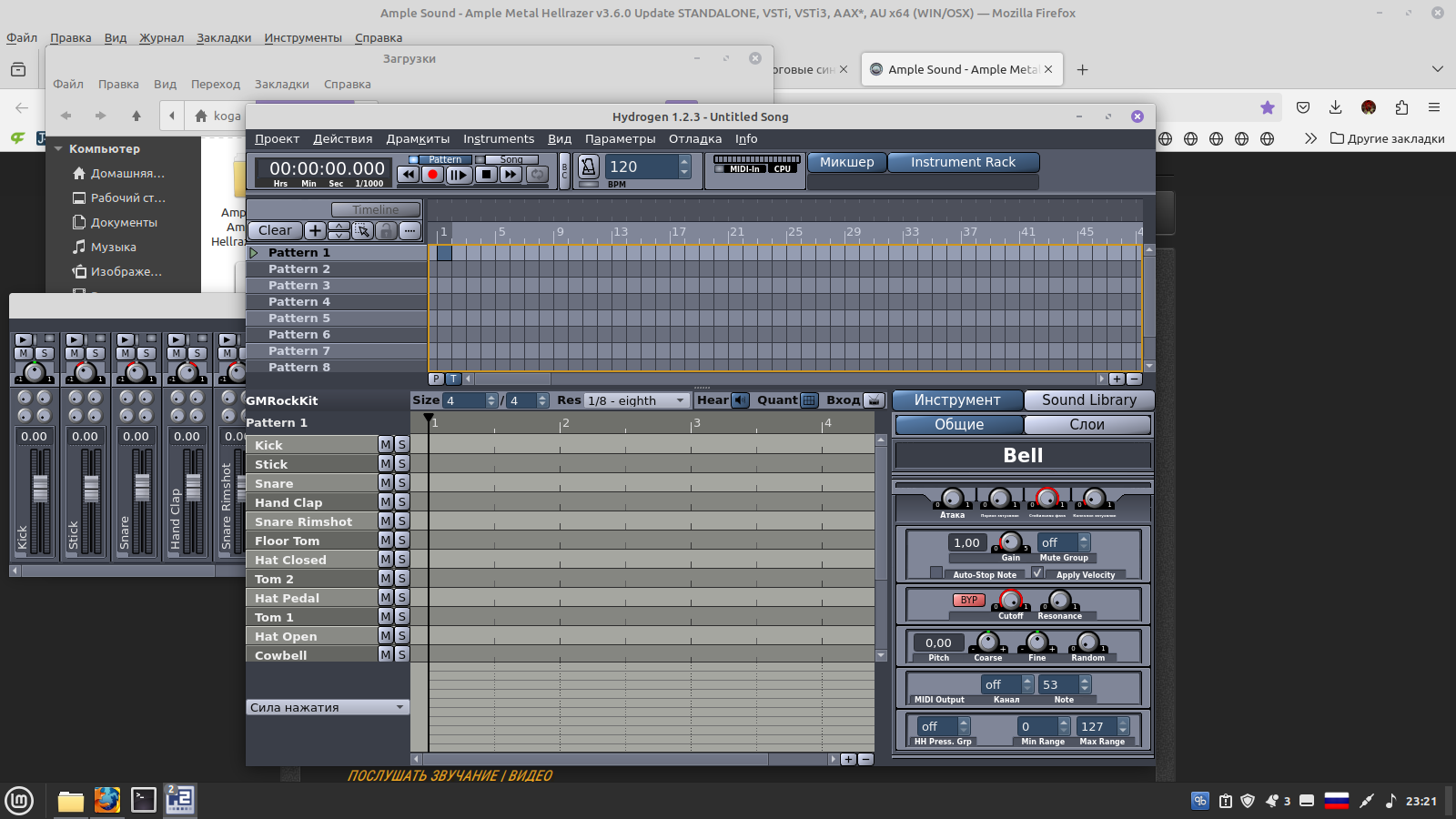Add a new pattern with plus button
This screenshot has height=819, width=1456.
pos(315,230)
